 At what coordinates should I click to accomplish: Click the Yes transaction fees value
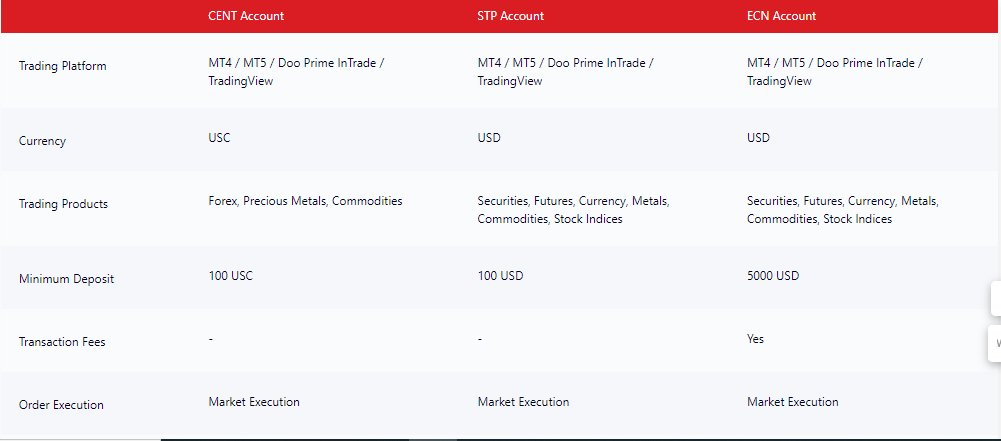coord(755,339)
